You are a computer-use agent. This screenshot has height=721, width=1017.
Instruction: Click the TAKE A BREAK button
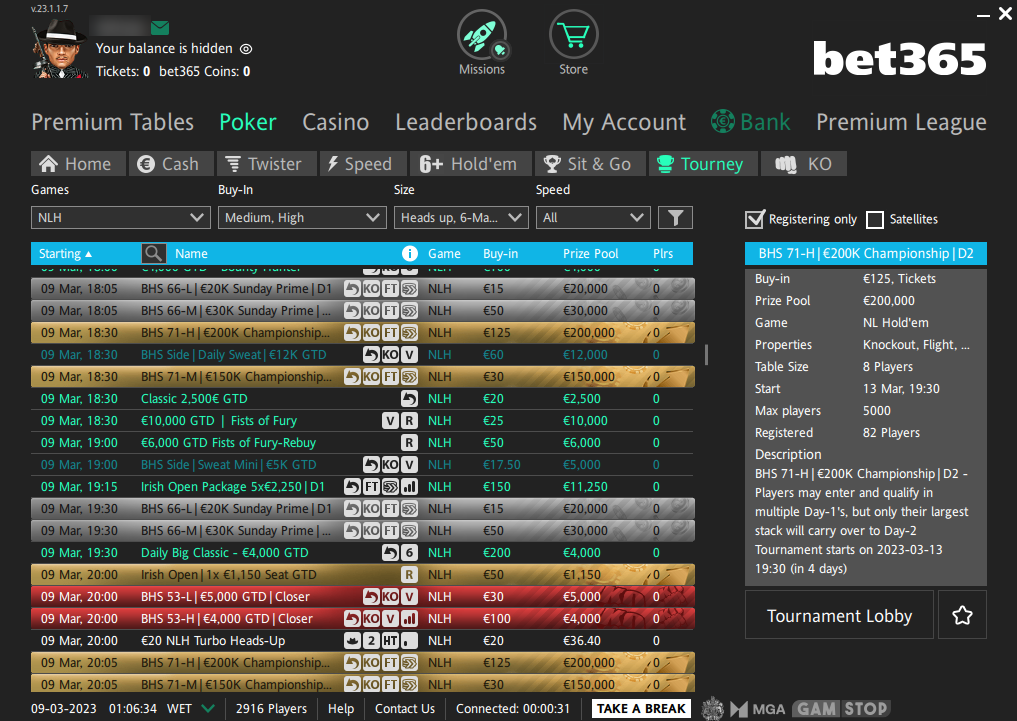point(641,709)
